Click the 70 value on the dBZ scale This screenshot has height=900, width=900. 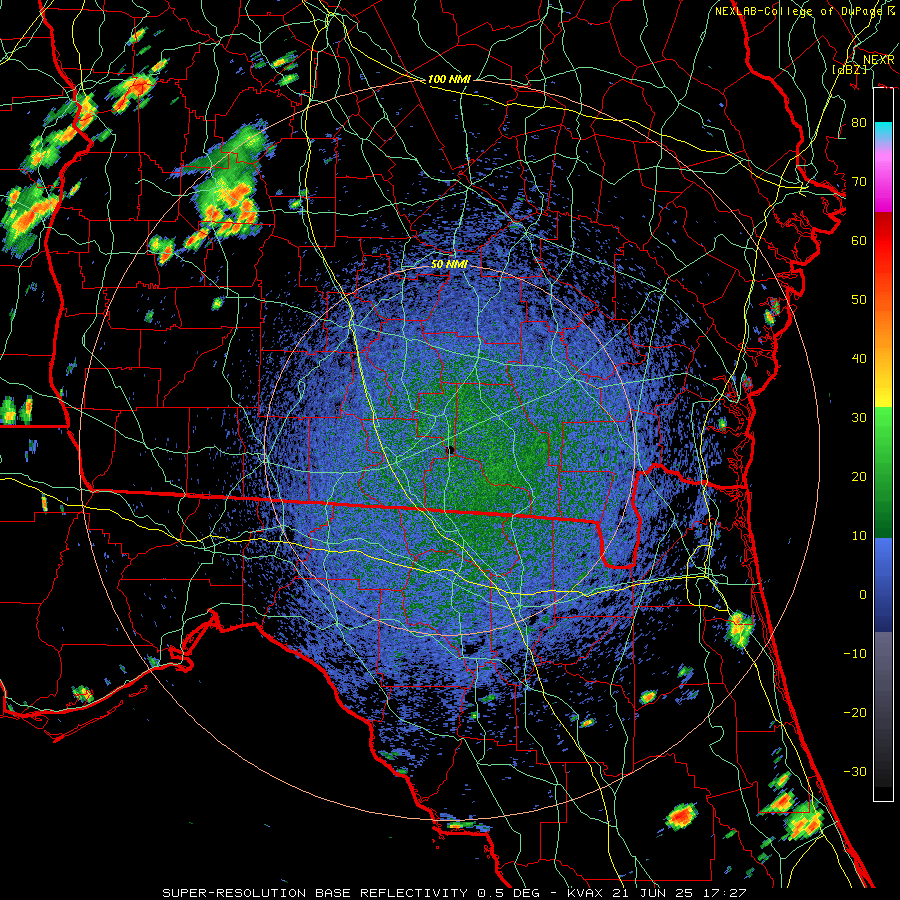pos(859,181)
